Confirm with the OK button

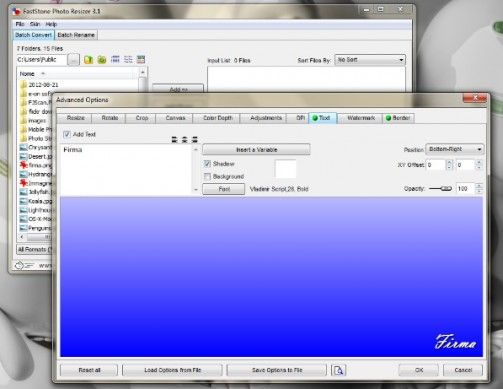point(419,370)
